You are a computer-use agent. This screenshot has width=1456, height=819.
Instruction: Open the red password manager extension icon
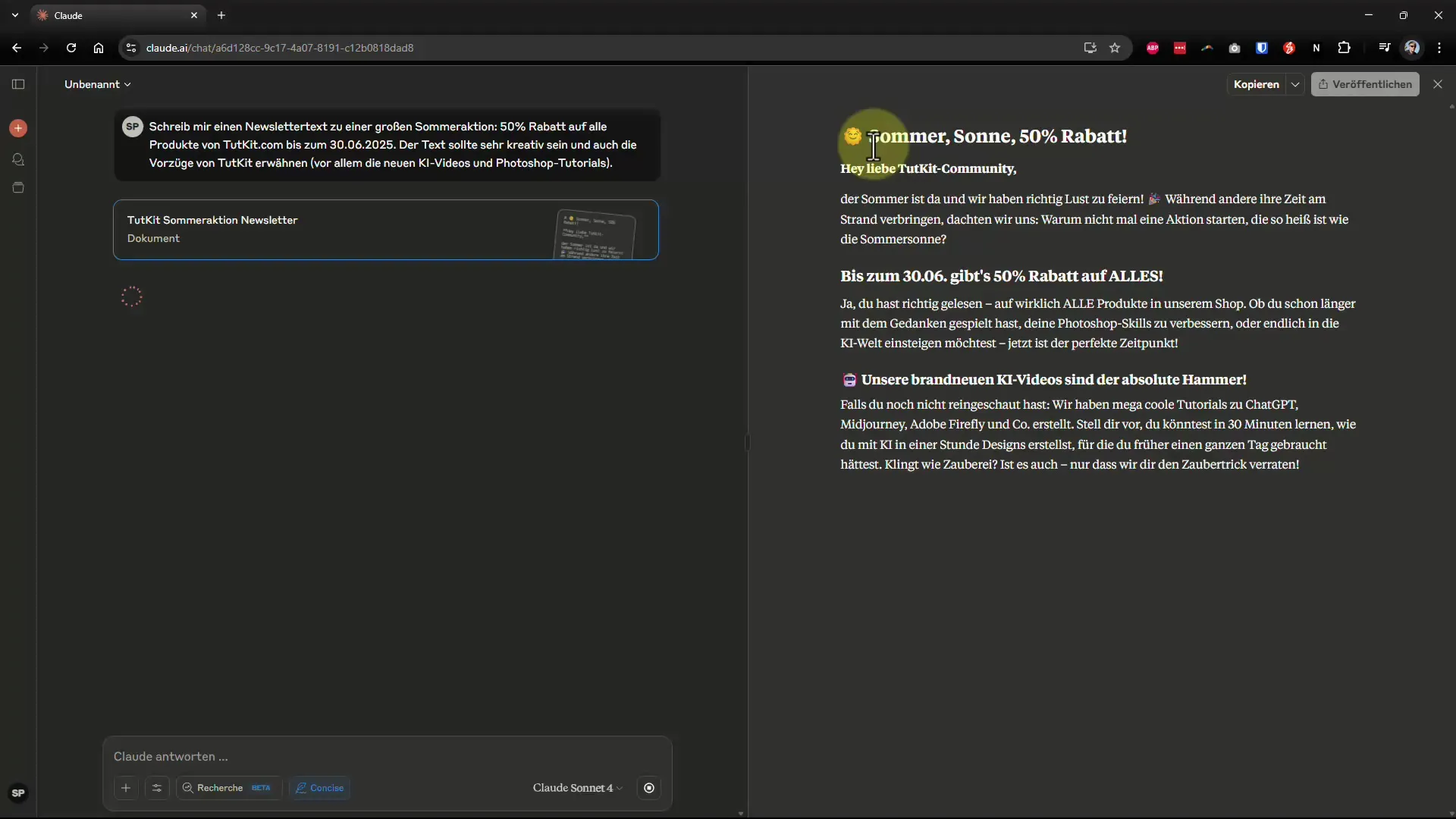(x=1180, y=48)
